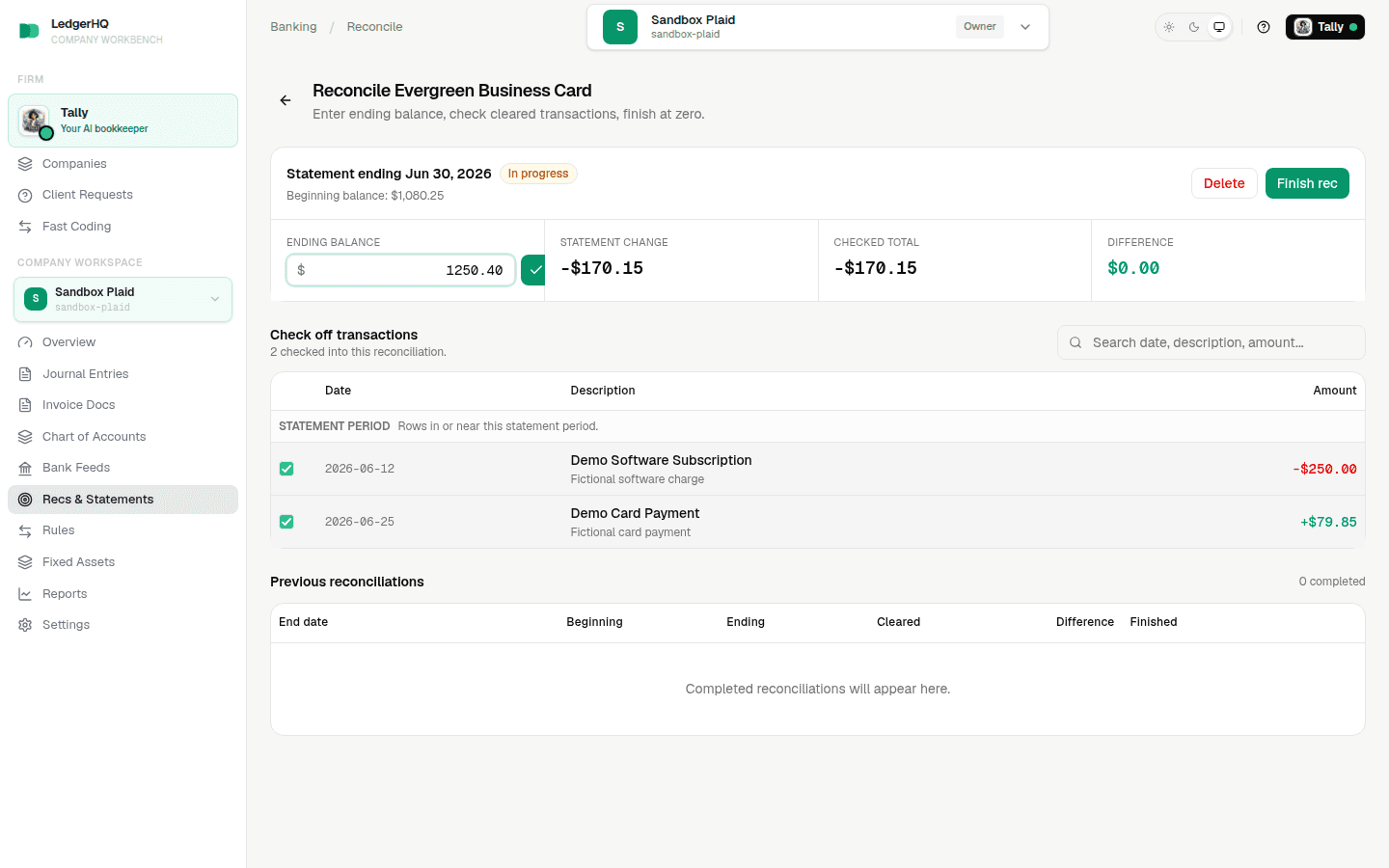The height and width of the screenshot is (868, 1389).
Task: Click the search transactions field
Action: 1212,342
